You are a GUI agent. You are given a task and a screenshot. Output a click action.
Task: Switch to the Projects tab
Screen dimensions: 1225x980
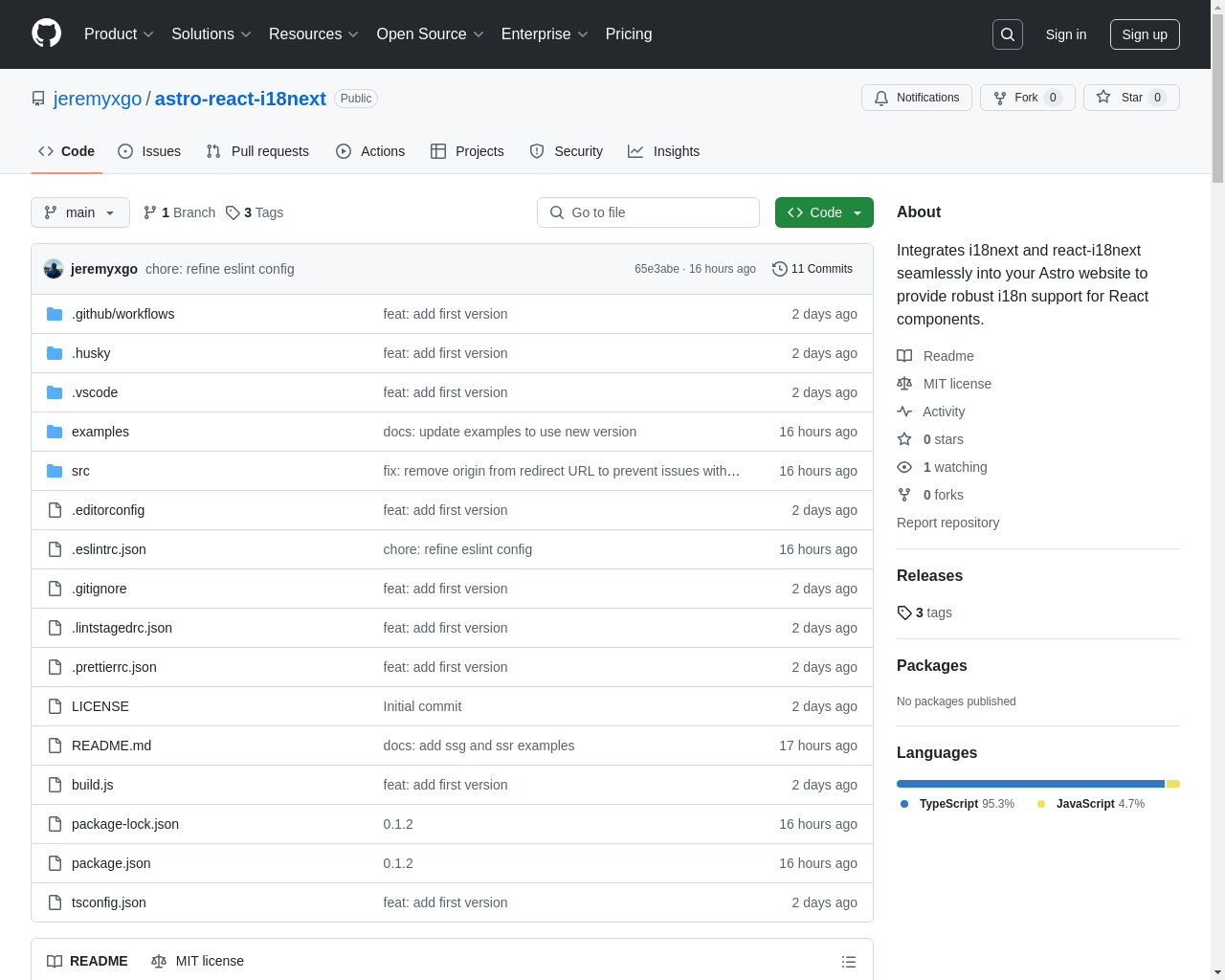pyautogui.click(x=467, y=151)
